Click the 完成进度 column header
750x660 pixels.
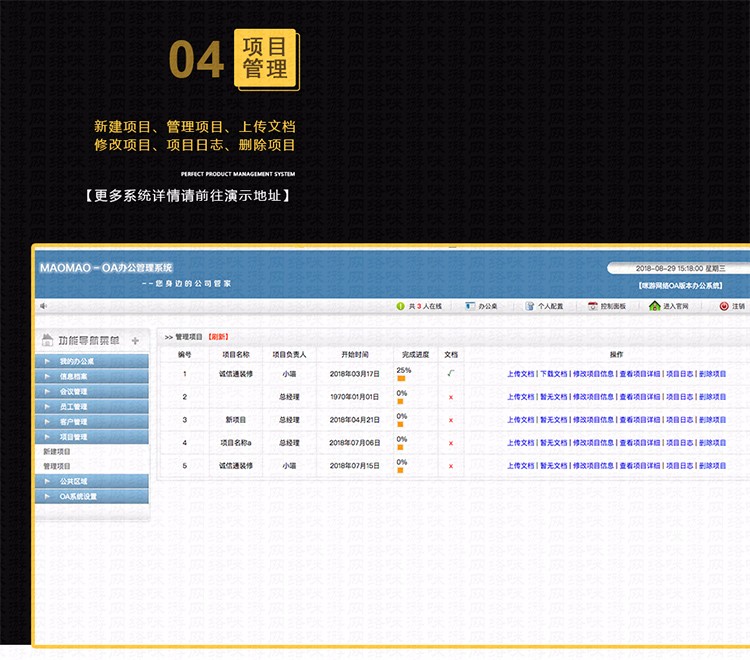[x=415, y=354]
